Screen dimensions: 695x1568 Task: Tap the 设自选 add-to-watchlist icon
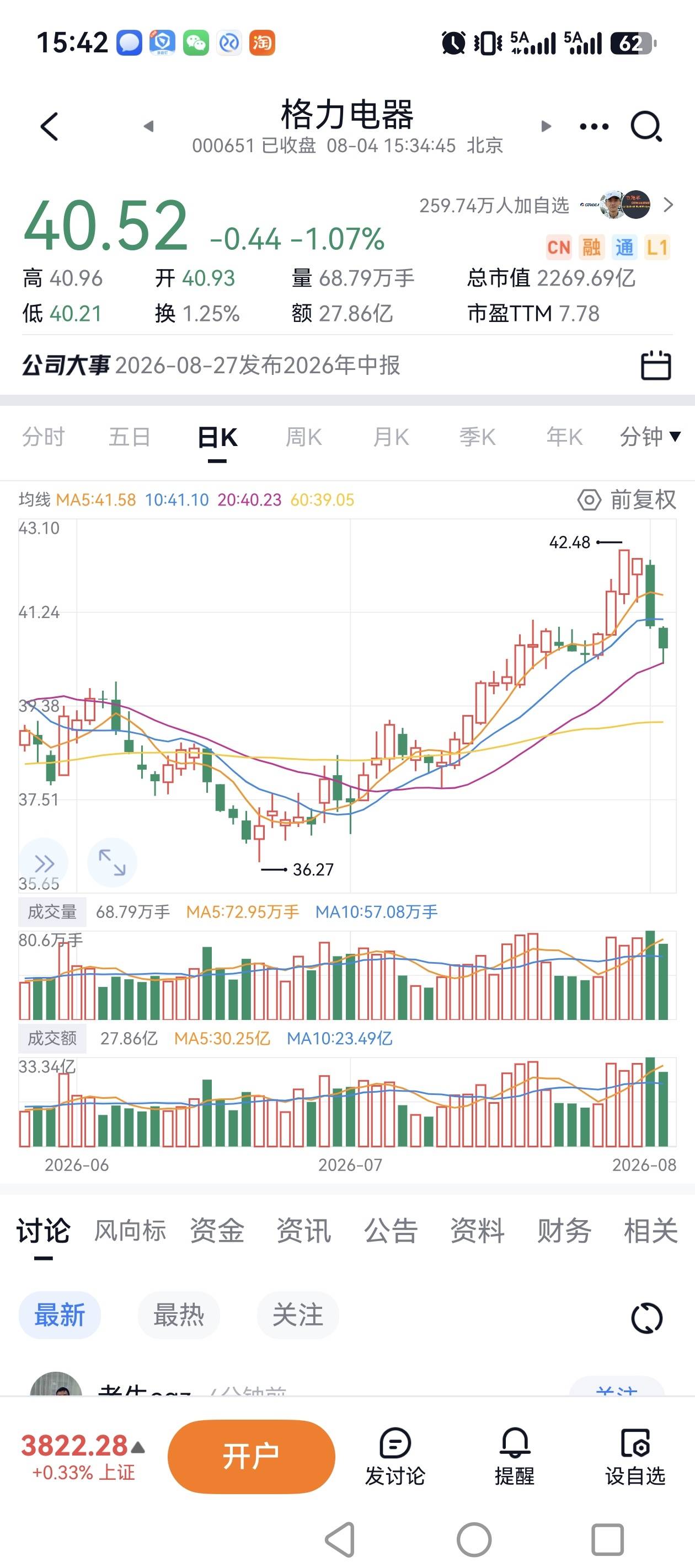635,1457
